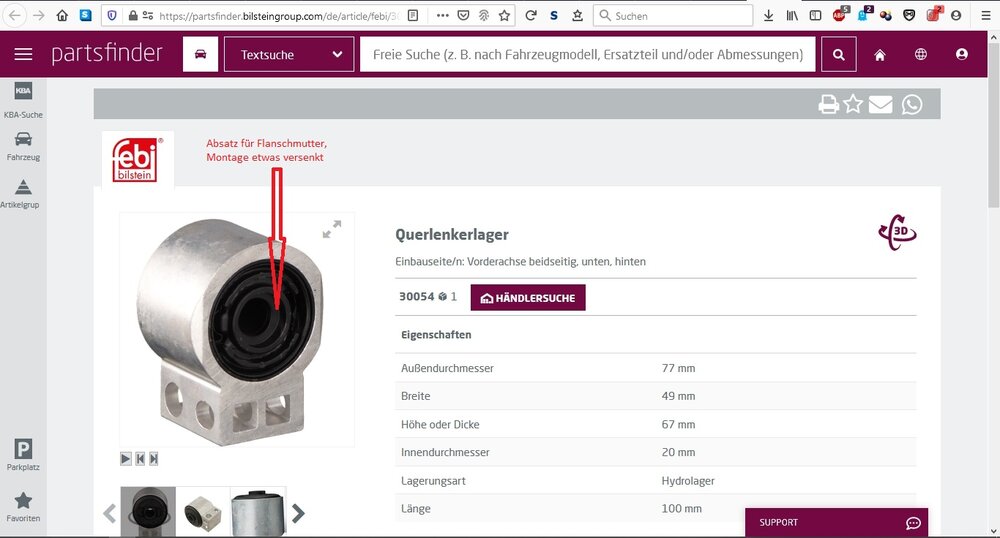
Task: Focus the browser Suchen search box
Action: pyautogui.click(x=673, y=15)
